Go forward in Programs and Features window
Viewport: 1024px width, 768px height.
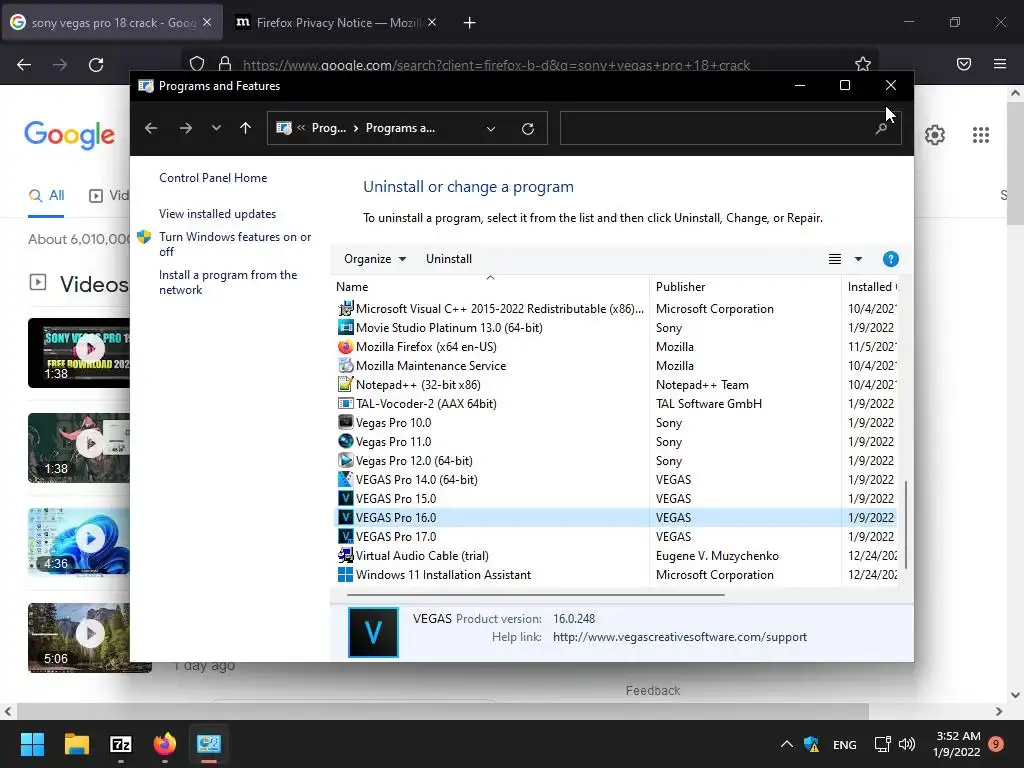(x=185, y=128)
